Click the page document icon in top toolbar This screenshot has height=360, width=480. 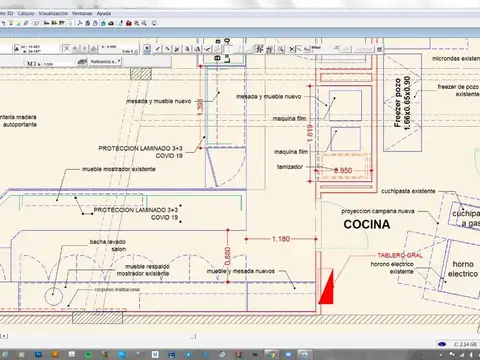click(37, 23)
